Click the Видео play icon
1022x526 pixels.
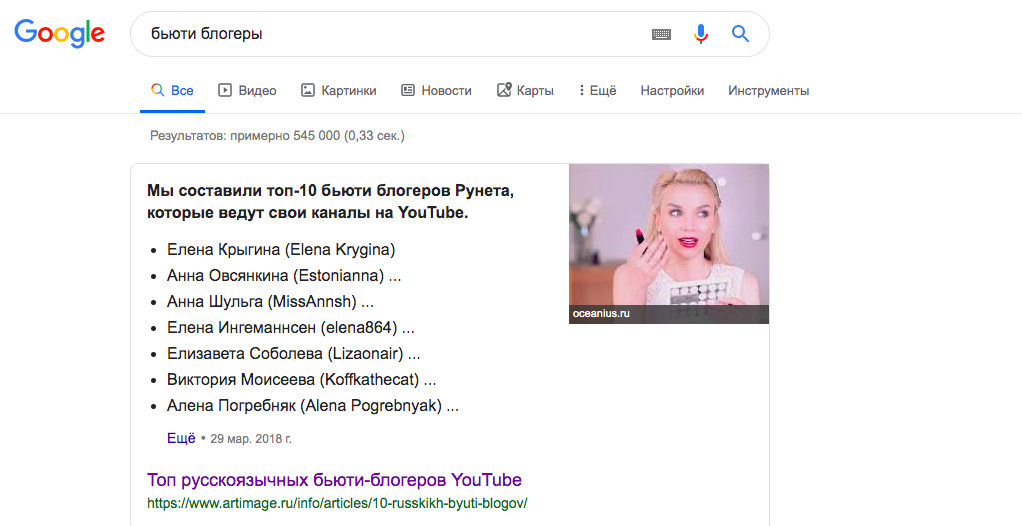tap(225, 90)
